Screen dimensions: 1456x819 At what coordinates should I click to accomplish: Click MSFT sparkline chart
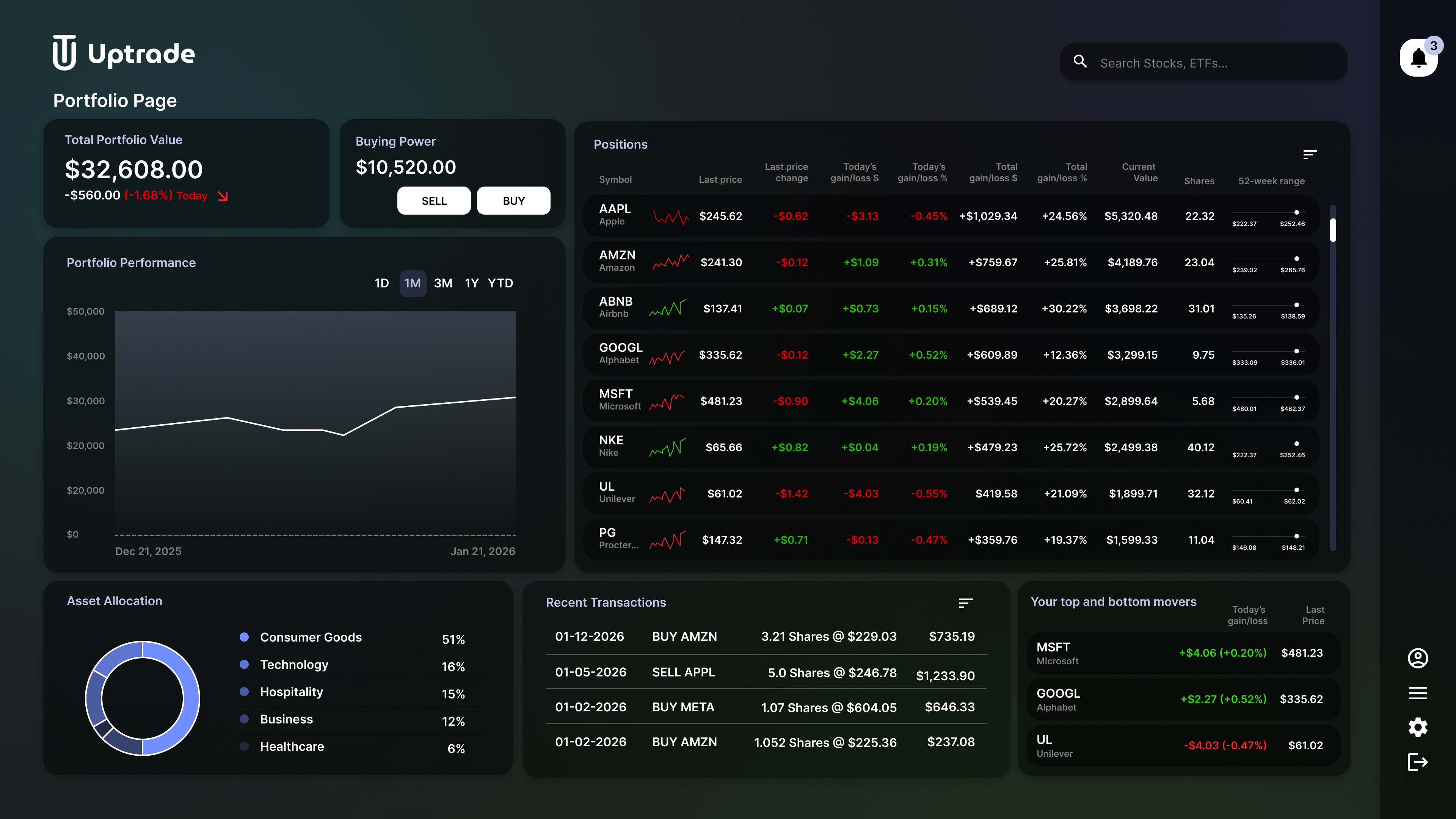(x=667, y=402)
